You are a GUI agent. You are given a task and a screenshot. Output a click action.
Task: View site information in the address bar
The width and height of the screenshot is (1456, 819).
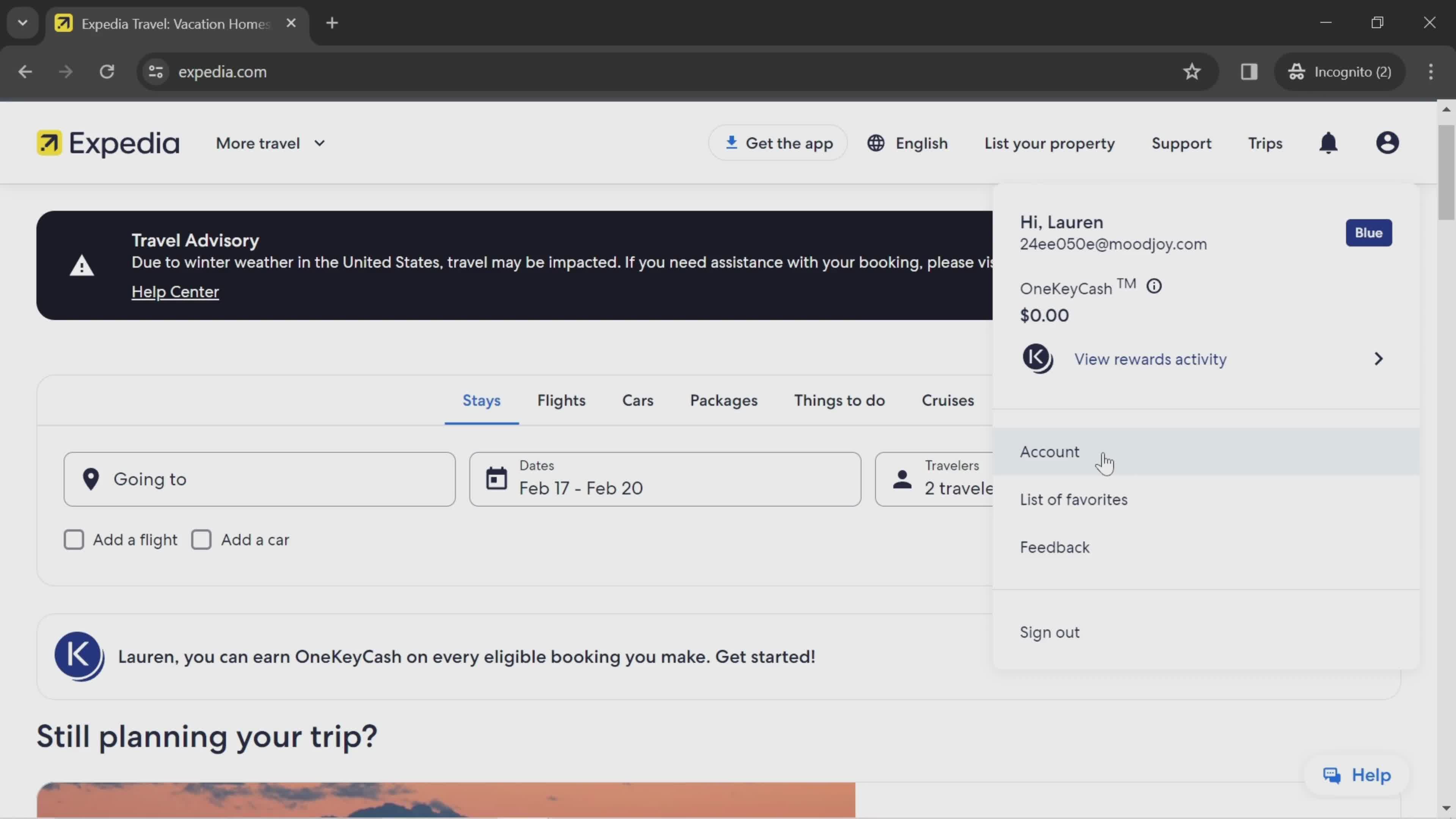155,72
